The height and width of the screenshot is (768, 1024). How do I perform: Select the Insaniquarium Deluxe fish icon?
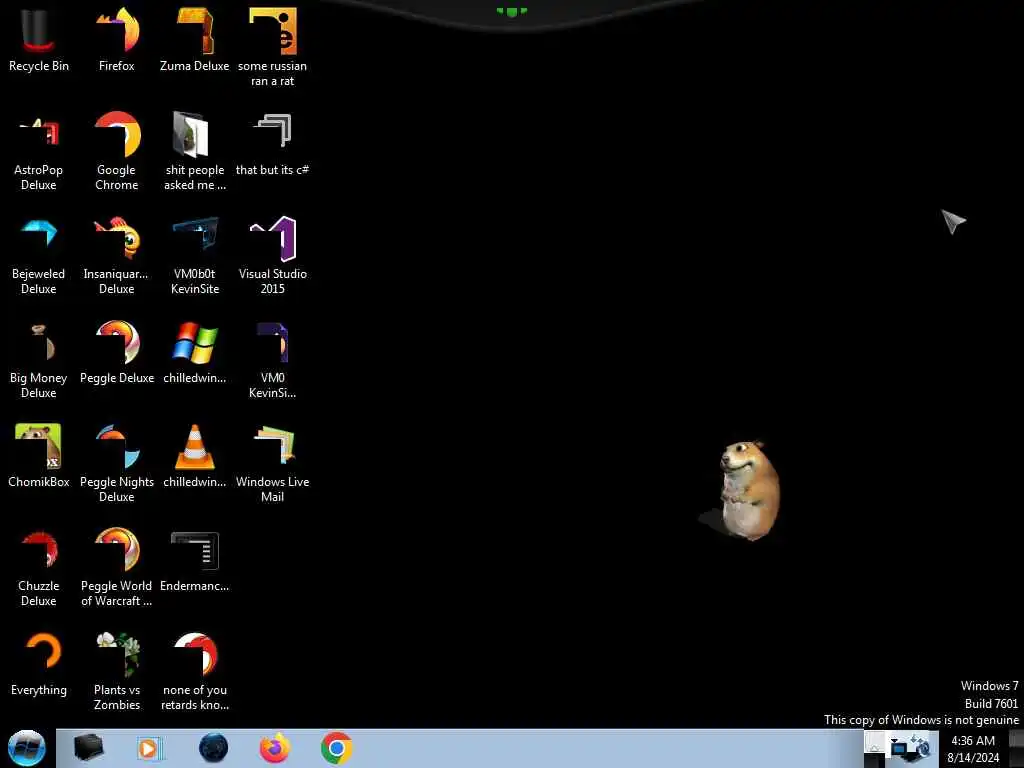click(117, 255)
